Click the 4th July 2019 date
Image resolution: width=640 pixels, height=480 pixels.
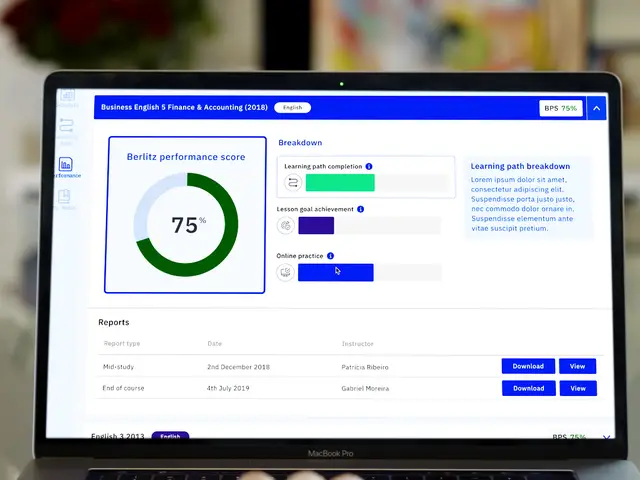click(228, 388)
